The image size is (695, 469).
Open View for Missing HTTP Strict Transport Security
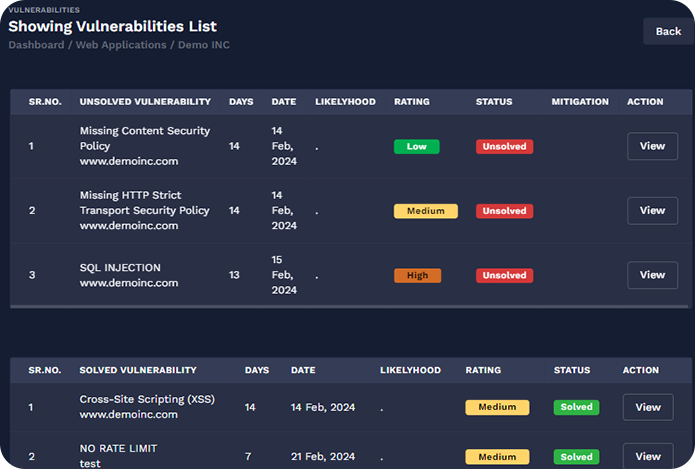coord(651,211)
